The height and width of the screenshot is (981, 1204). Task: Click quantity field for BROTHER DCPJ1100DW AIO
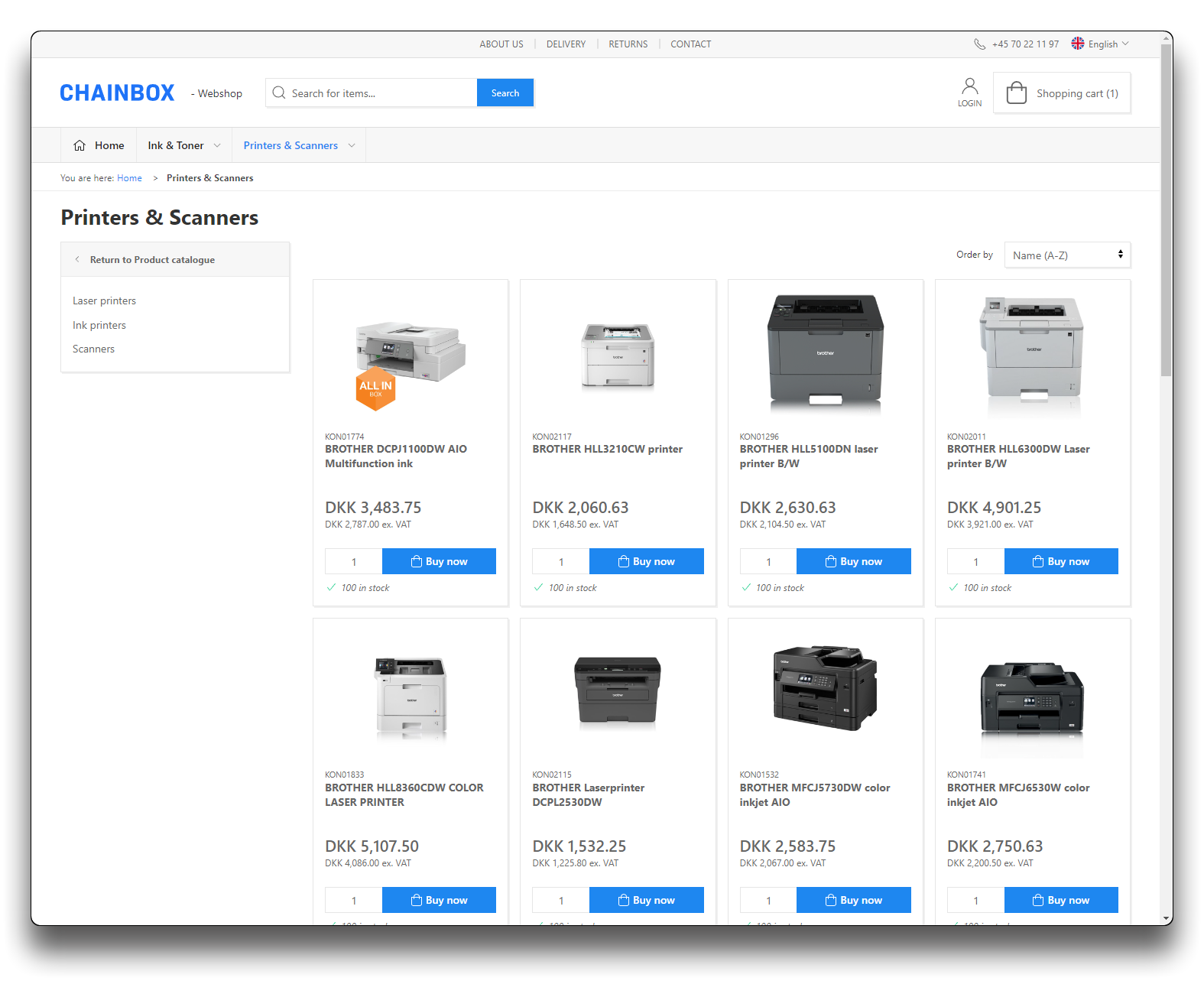point(354,561)
